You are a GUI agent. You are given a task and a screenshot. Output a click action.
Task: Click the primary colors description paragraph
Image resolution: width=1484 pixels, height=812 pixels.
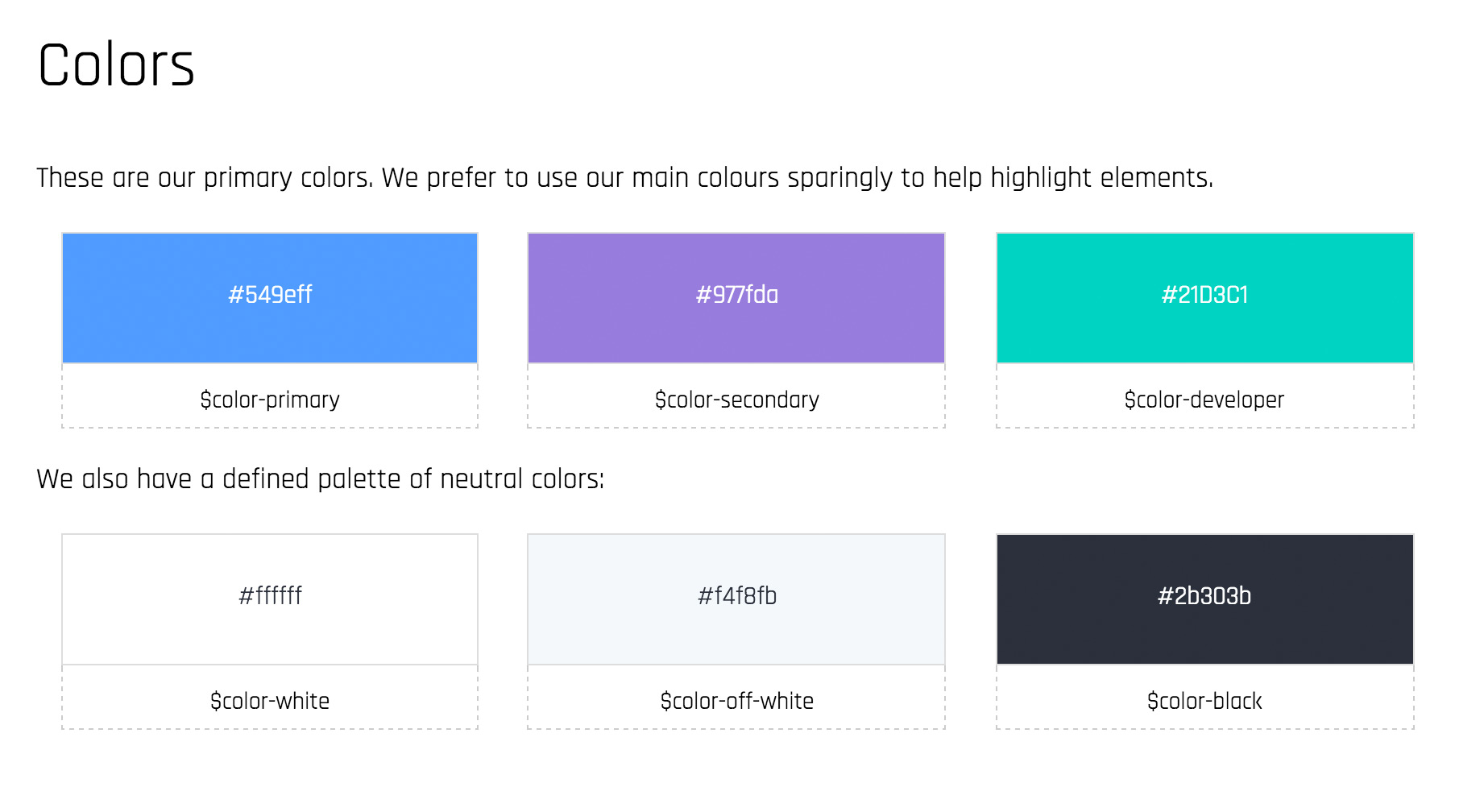coord(624,178)
